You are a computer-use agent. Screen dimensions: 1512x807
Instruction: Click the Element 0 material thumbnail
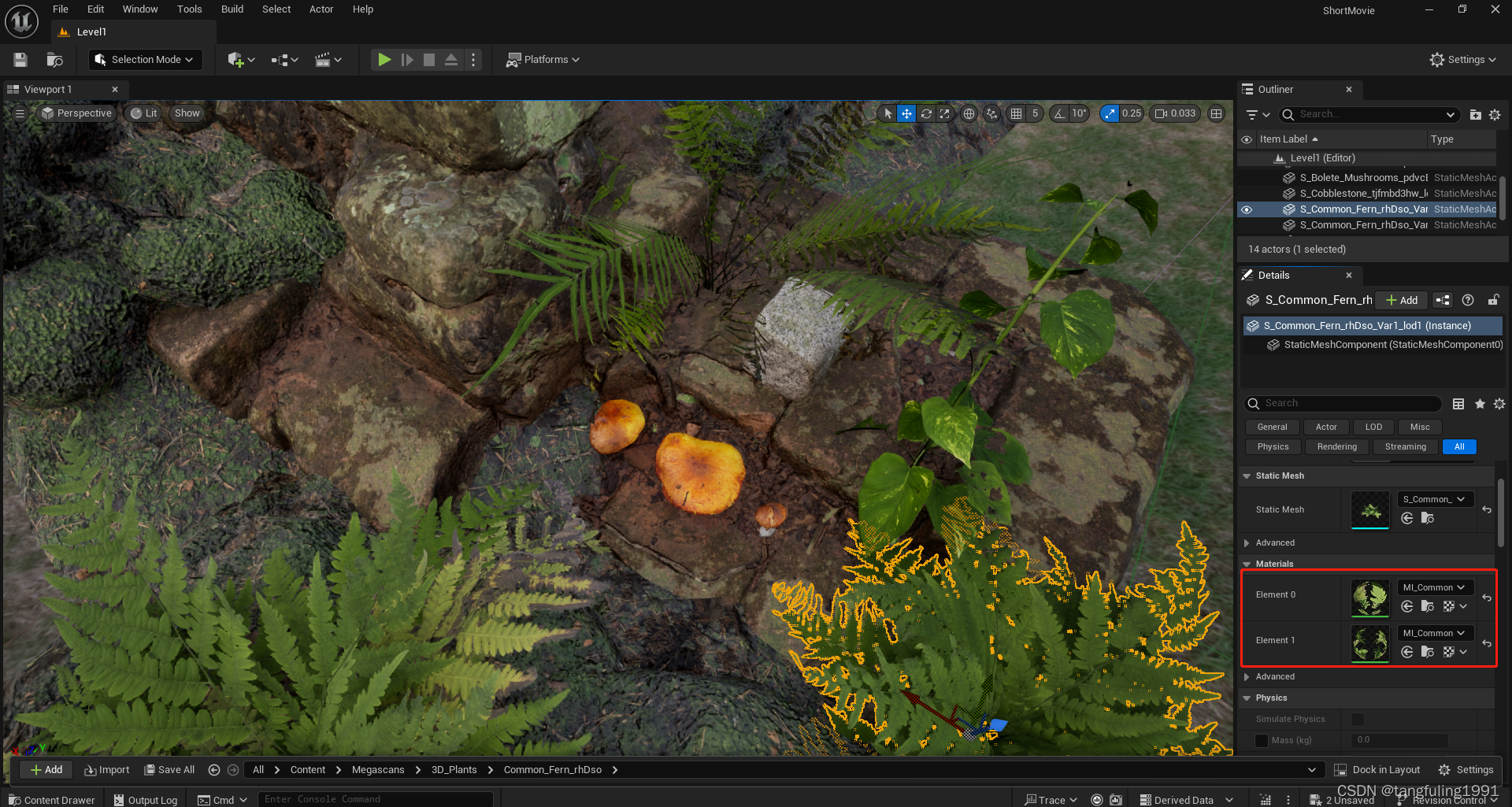1370,598
